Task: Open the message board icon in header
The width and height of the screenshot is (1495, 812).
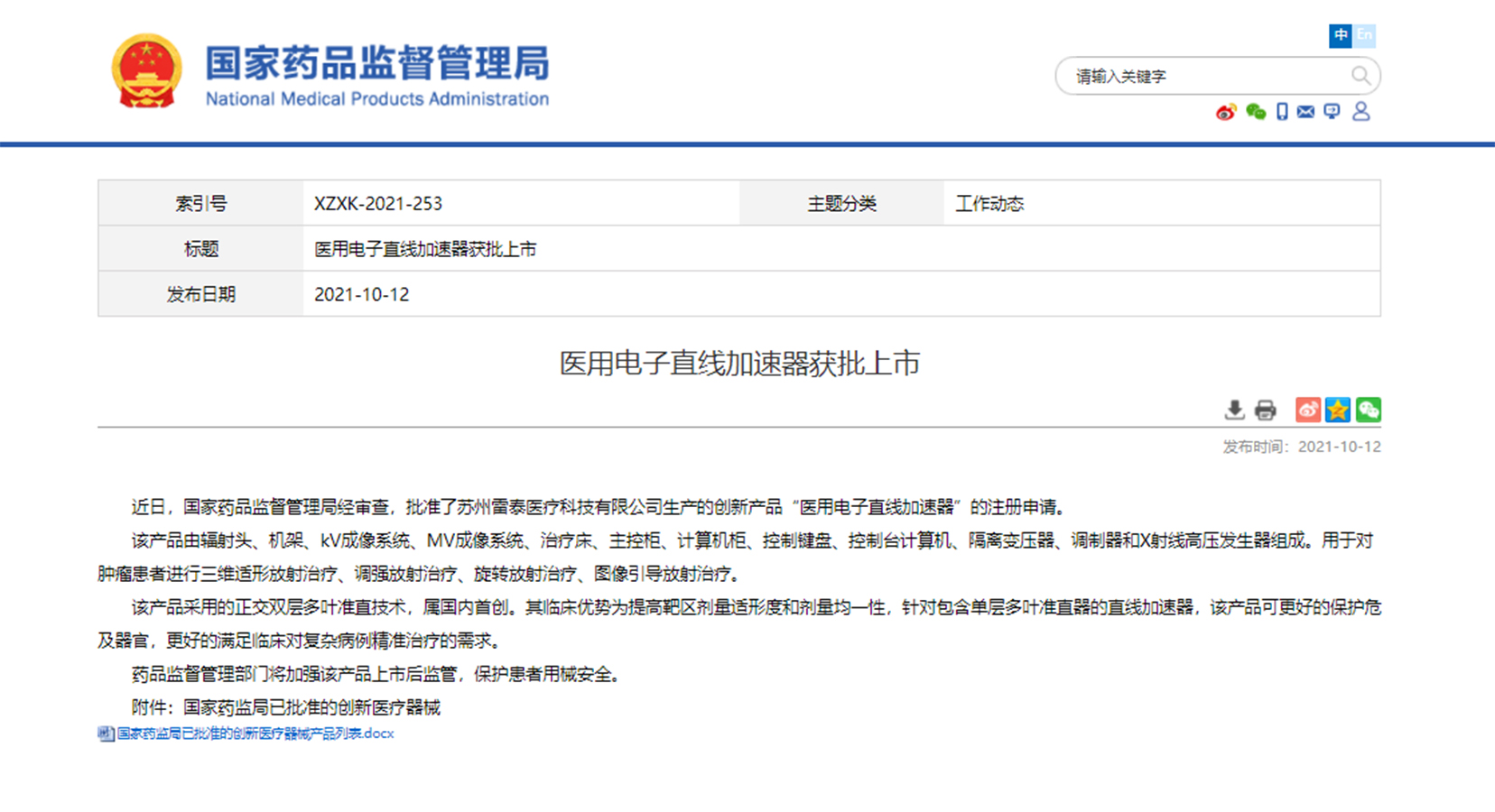Action: coord(1332,112)
